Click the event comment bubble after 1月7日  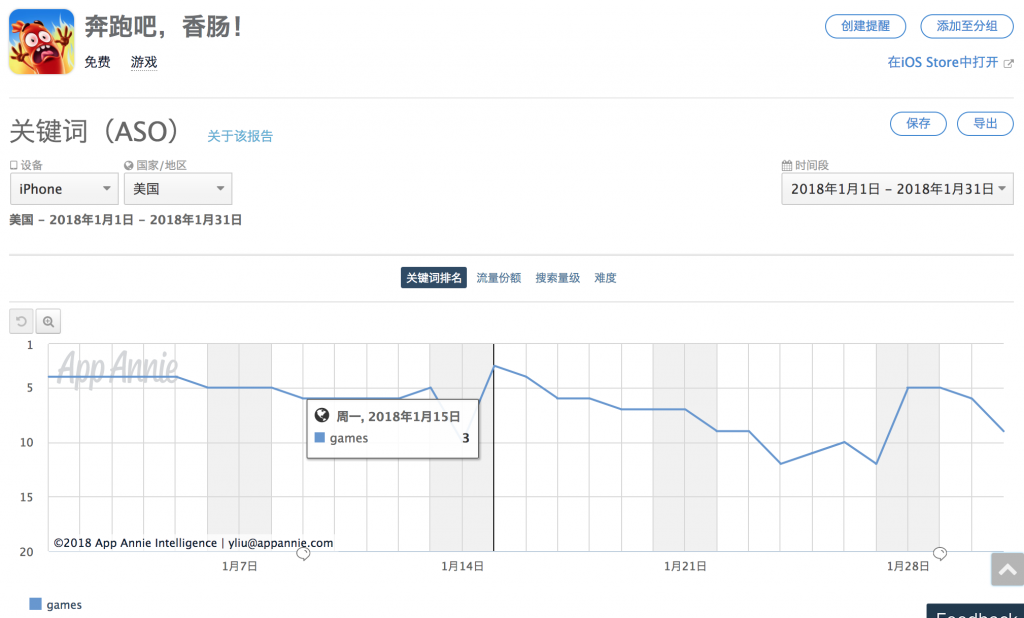[x=303, y=553]
